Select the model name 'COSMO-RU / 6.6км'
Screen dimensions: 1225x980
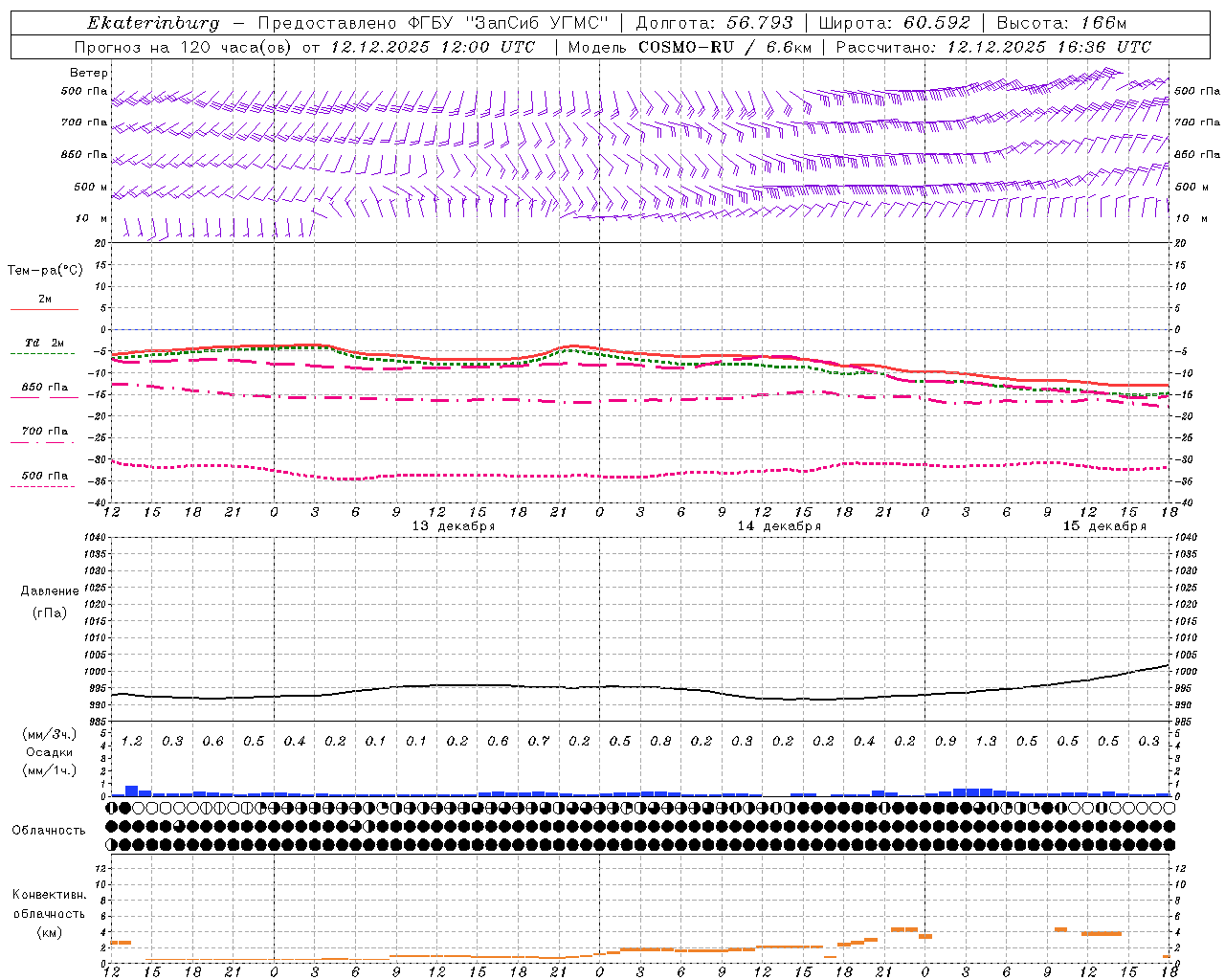pos(725,47)
